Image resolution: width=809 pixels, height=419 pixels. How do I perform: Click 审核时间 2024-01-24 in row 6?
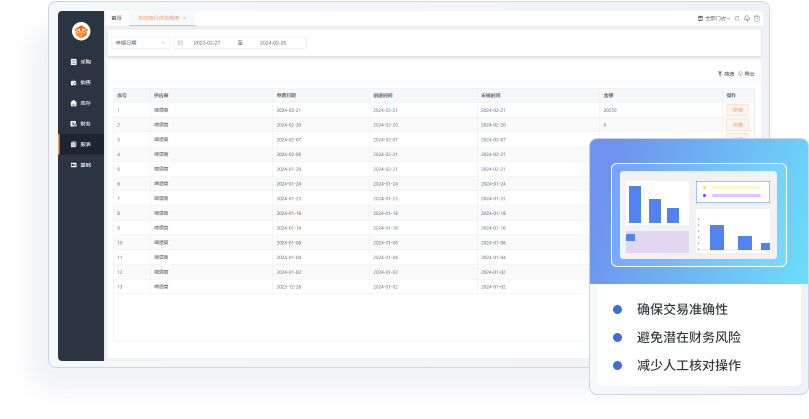pos(493,184)
